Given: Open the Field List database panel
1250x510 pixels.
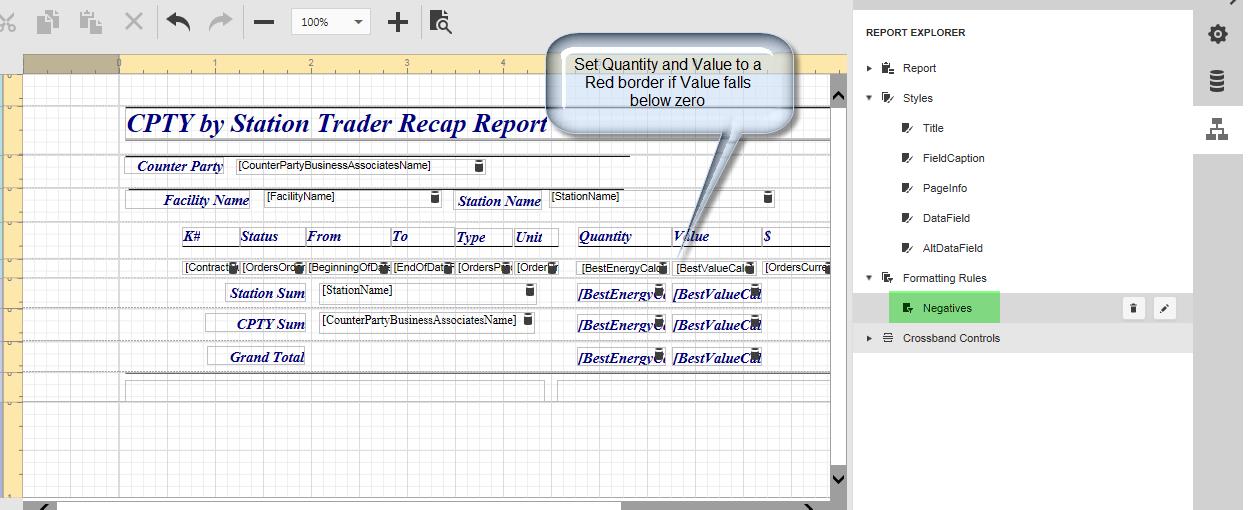Looking at the screenshot, I should 1217,81.
